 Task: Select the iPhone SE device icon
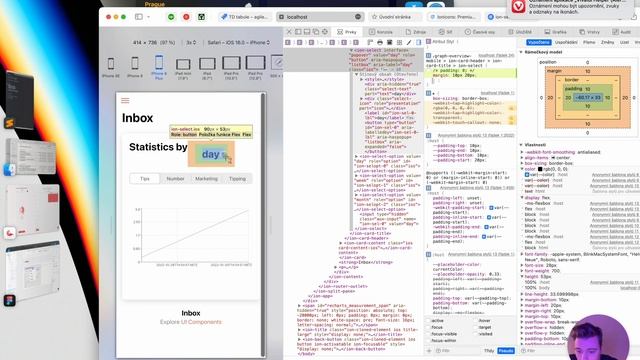pyautogui.click(x=111, y=64)
